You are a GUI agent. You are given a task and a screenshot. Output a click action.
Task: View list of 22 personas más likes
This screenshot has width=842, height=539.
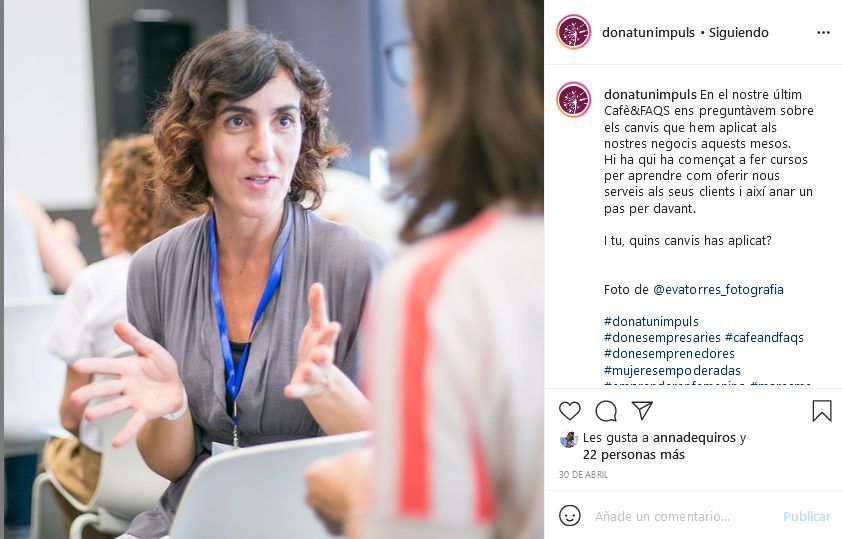634,455
